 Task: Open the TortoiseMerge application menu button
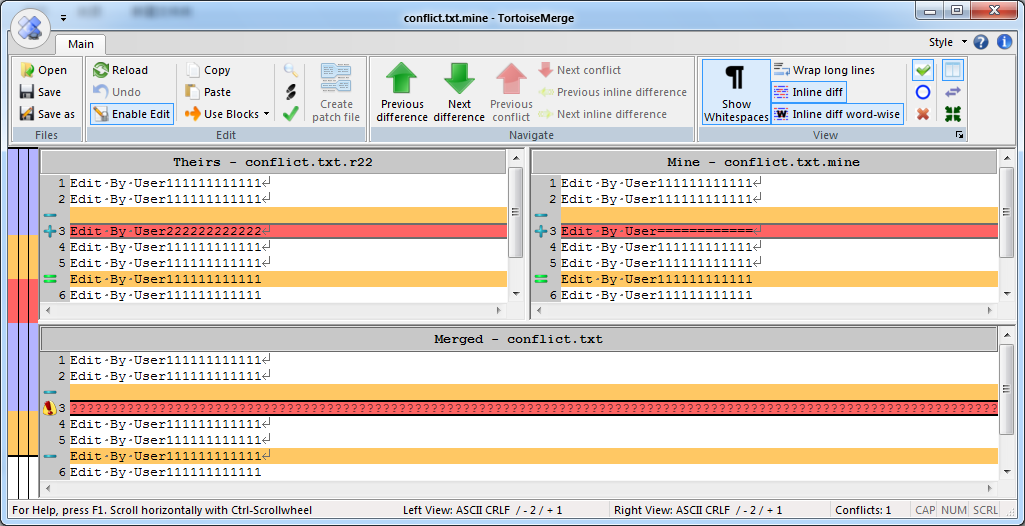click(x=30, y=28)
